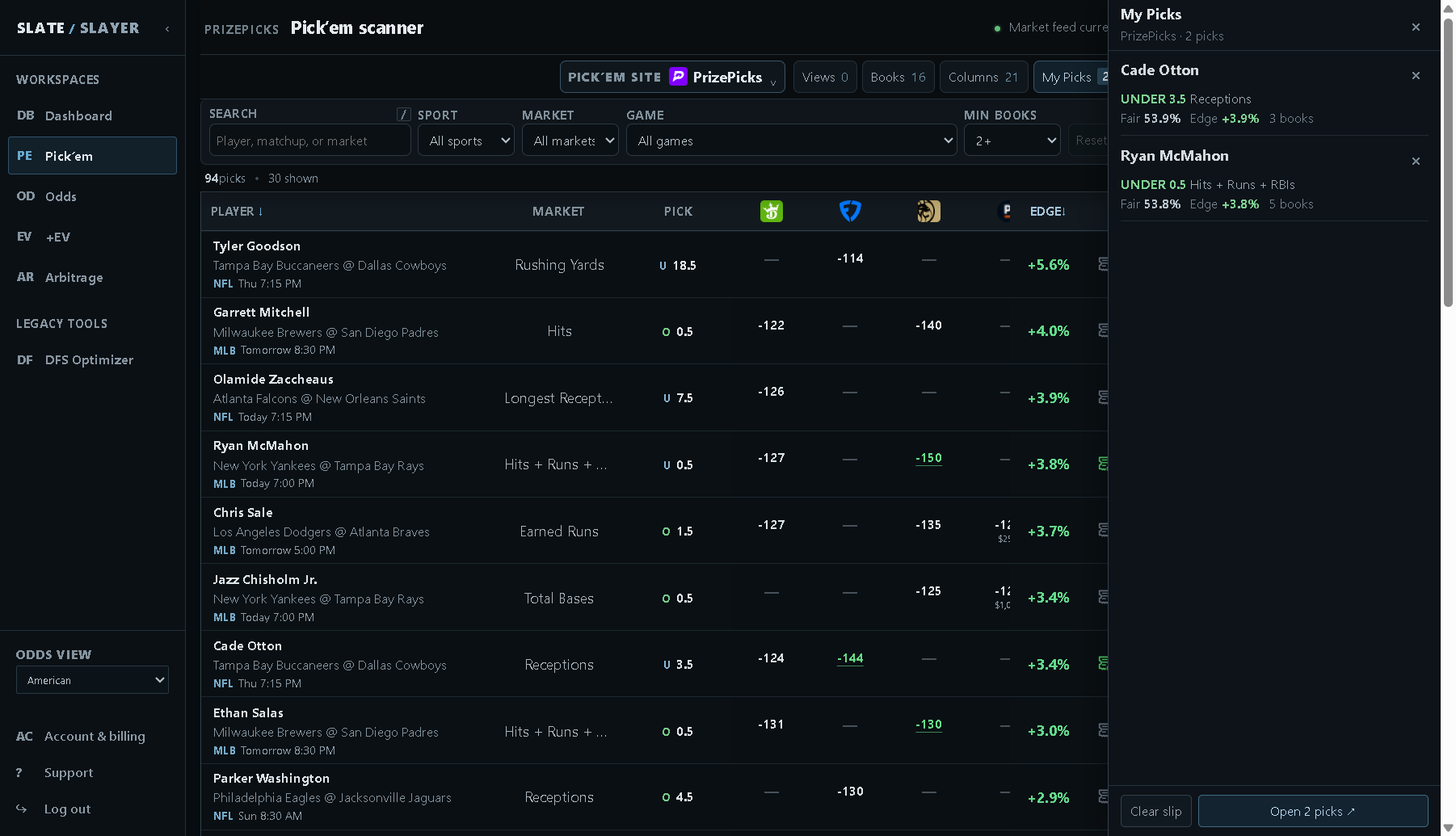Expand the All games dropdown

click(x=792, y=141)
